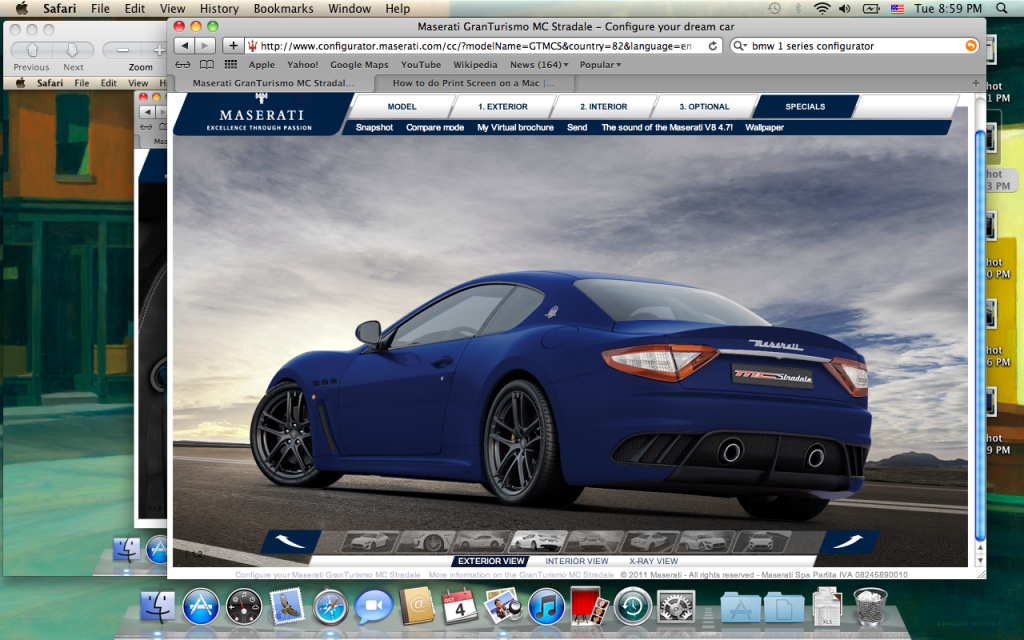
Task: Open the Wikipedia bookmark
Action: 475,65
